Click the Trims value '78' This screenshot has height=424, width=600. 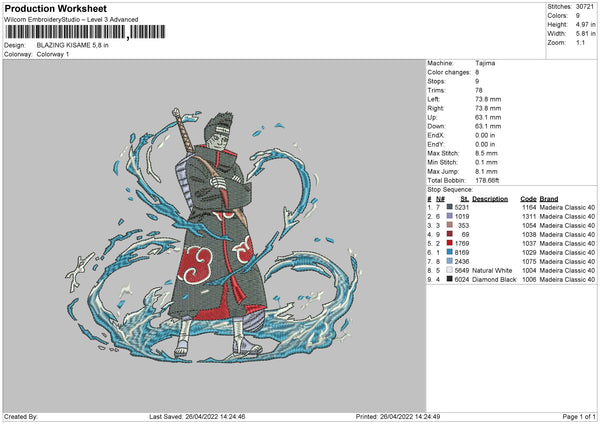[479, 90]
